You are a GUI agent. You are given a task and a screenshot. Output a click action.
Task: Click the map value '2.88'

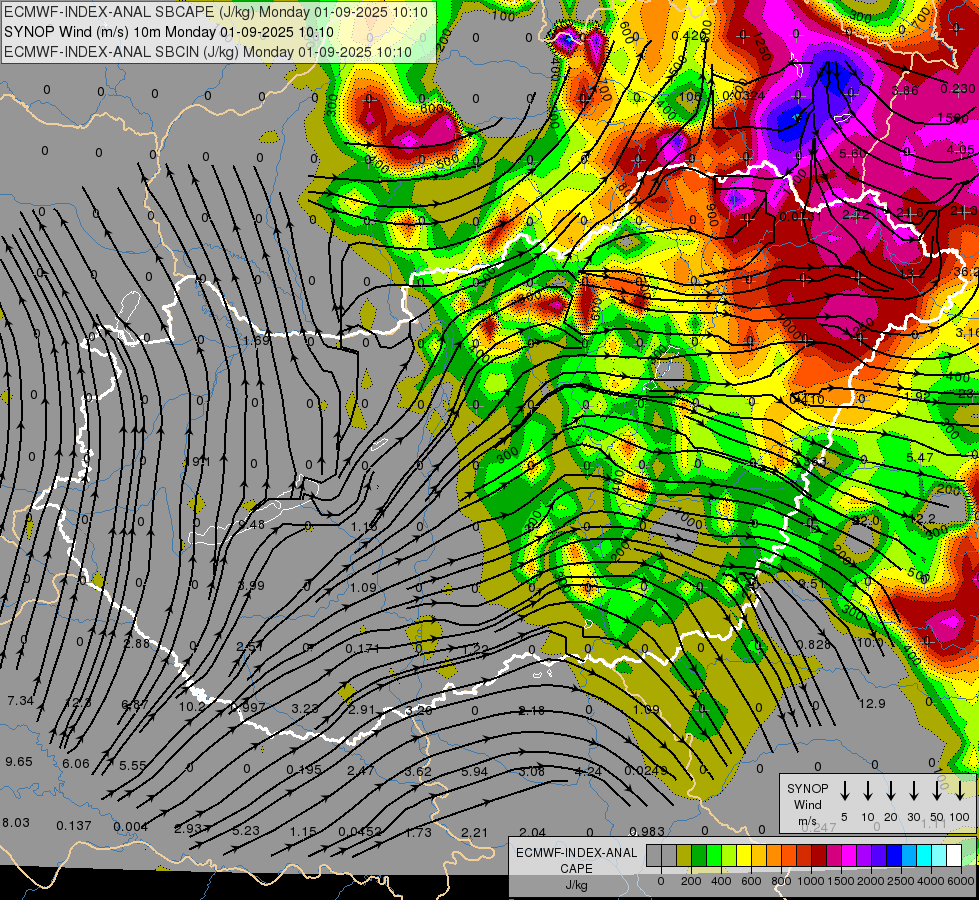pos(136,643)
